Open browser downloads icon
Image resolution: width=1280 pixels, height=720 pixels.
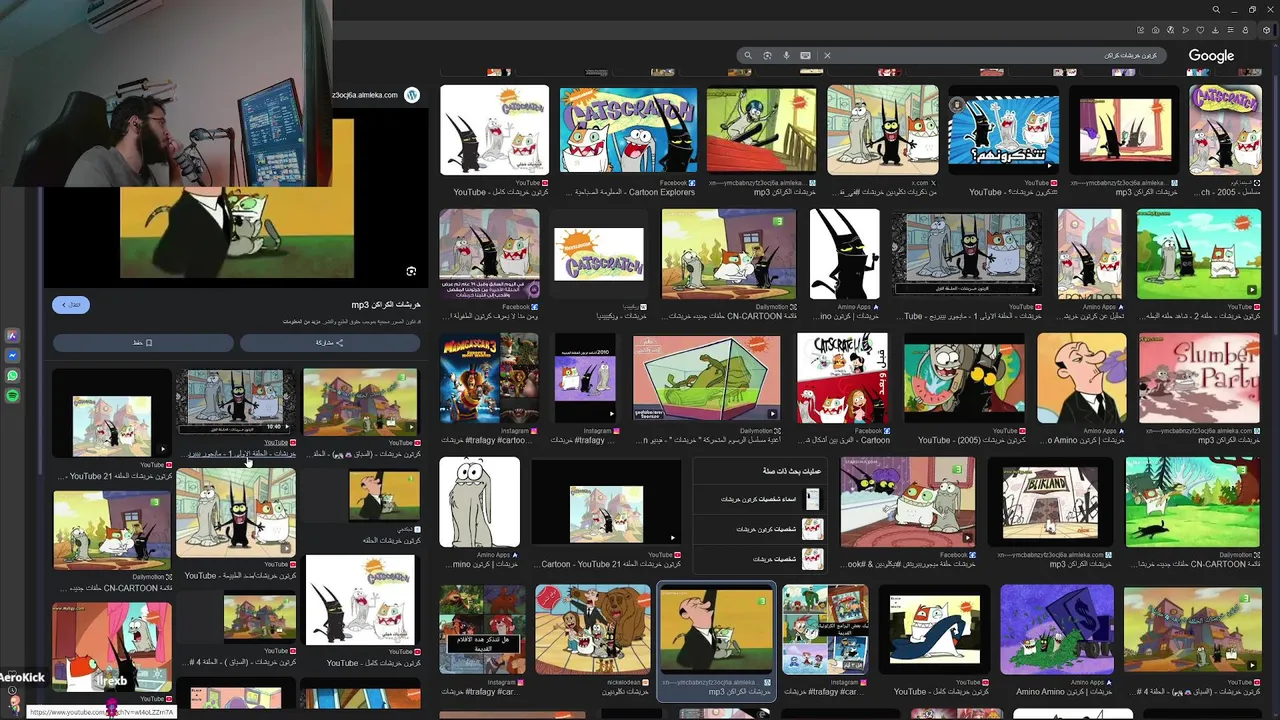pos(1215,30)
